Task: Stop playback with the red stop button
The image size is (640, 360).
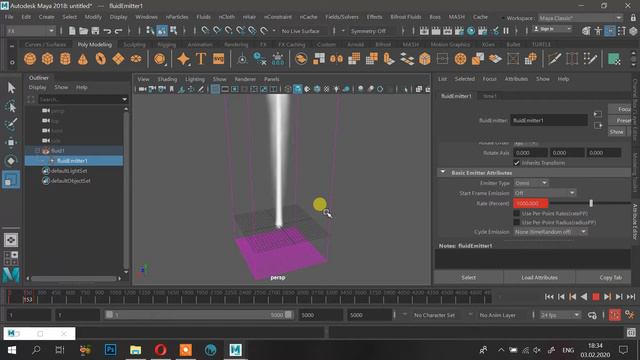Action: 596,297
